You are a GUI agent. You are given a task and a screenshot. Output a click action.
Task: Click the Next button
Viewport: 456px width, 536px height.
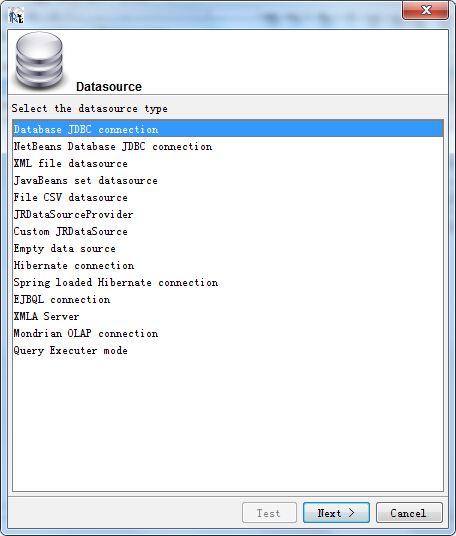click(336, 512)
